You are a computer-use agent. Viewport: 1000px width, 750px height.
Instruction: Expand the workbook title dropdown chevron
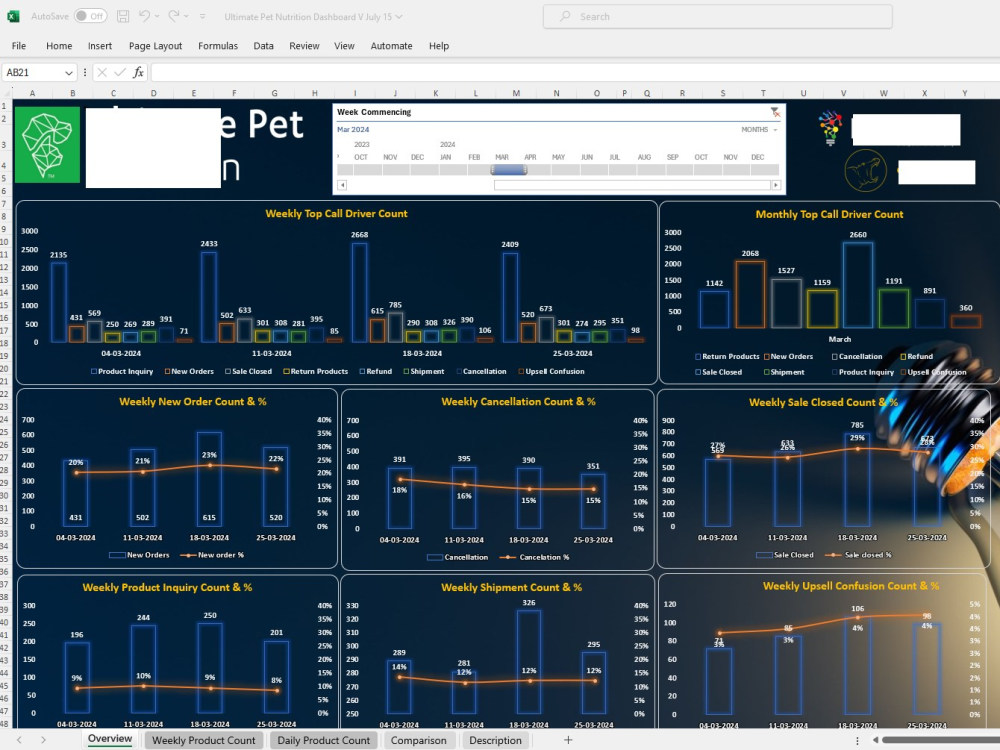point(399,17)
